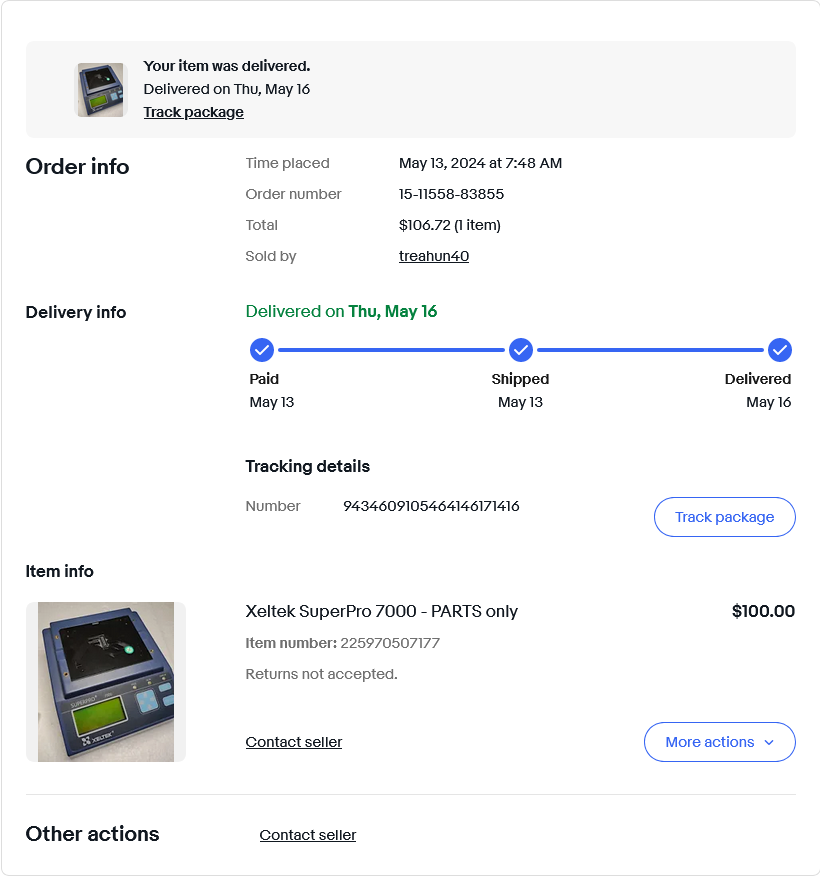Click the More actions chevron arrow
The image size is (820, 876).
[769, 742]
